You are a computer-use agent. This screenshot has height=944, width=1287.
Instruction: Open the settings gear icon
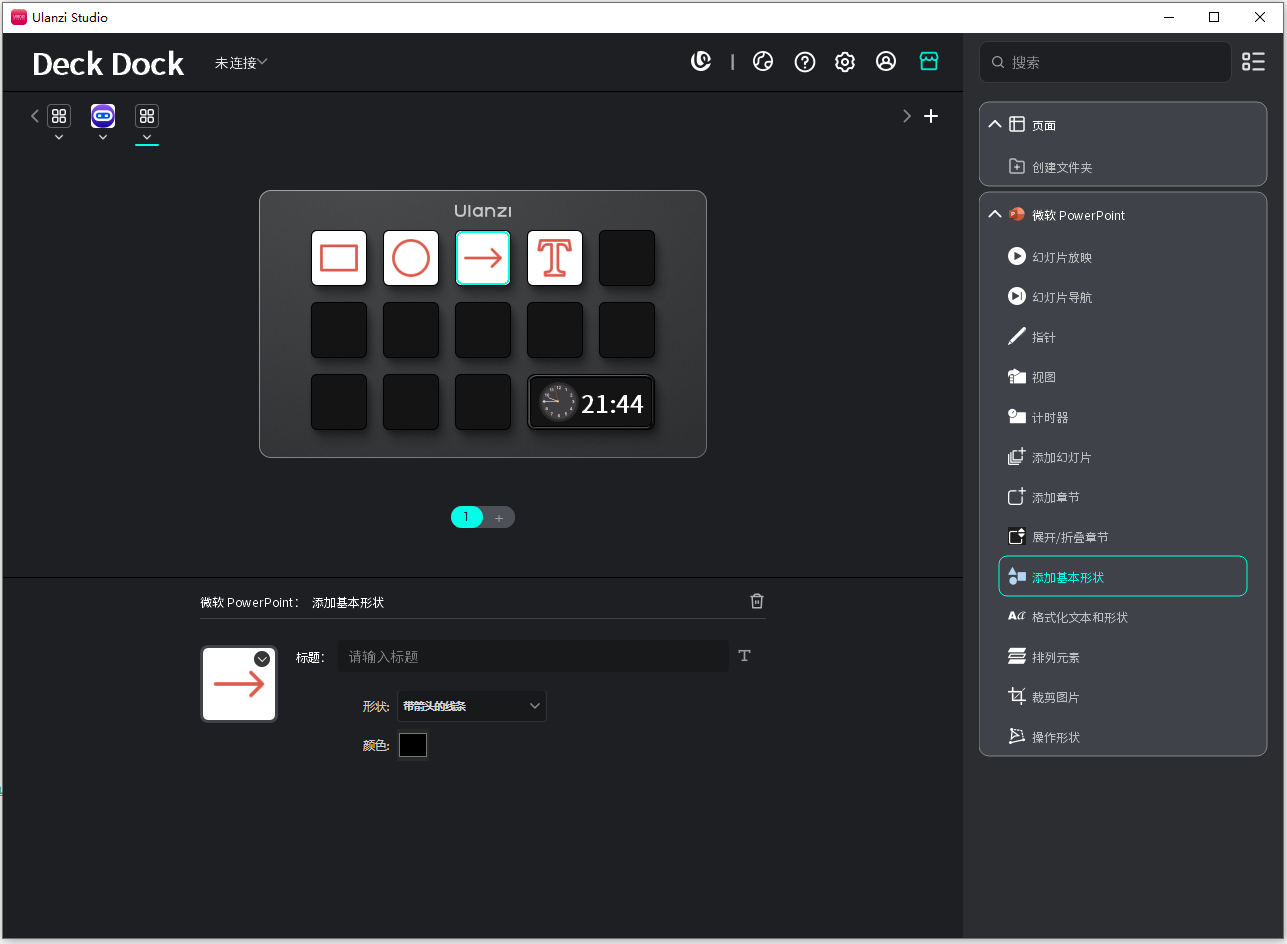click(x=845, y=62)
